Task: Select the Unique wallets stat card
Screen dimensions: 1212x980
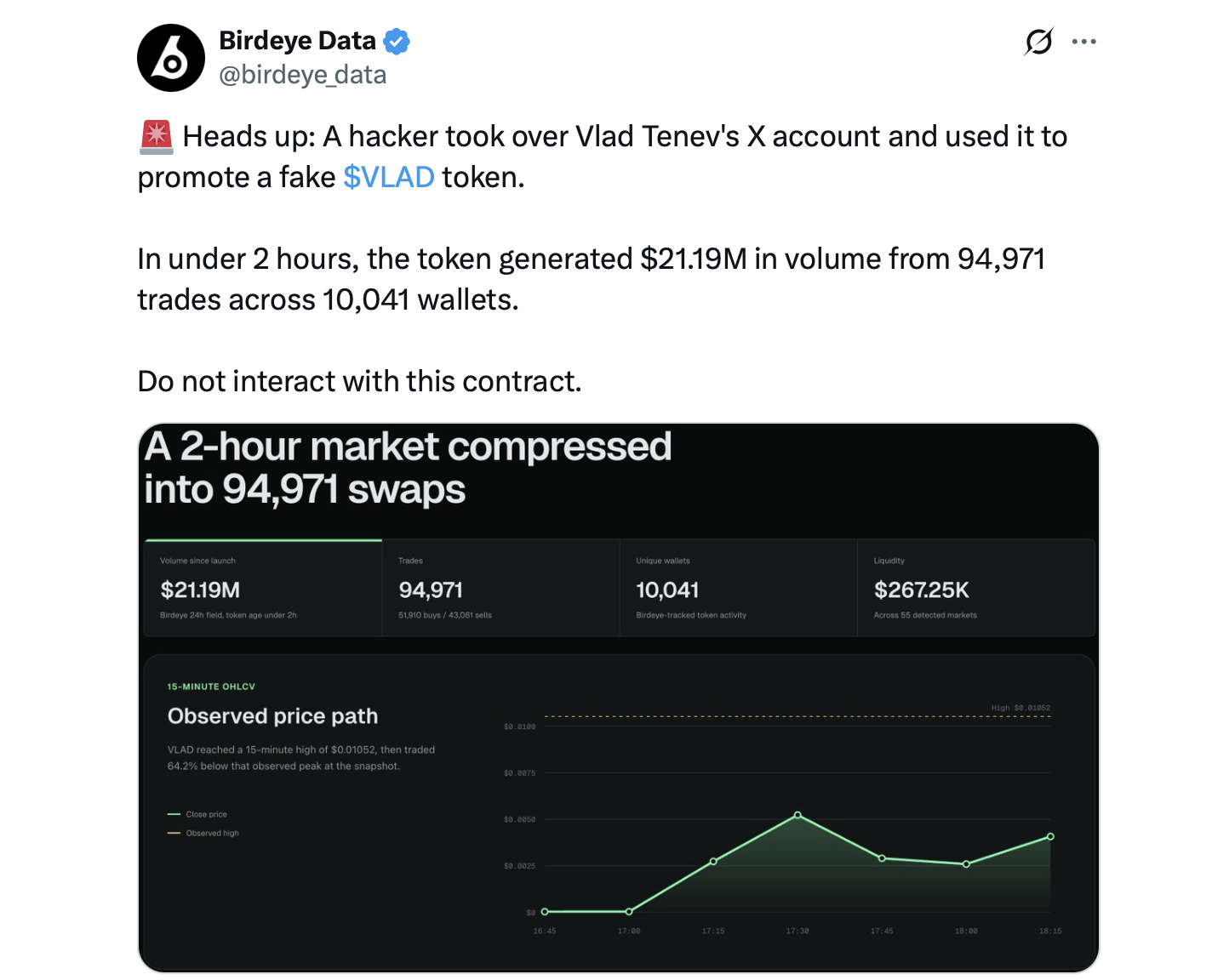Action: [739, 588]
